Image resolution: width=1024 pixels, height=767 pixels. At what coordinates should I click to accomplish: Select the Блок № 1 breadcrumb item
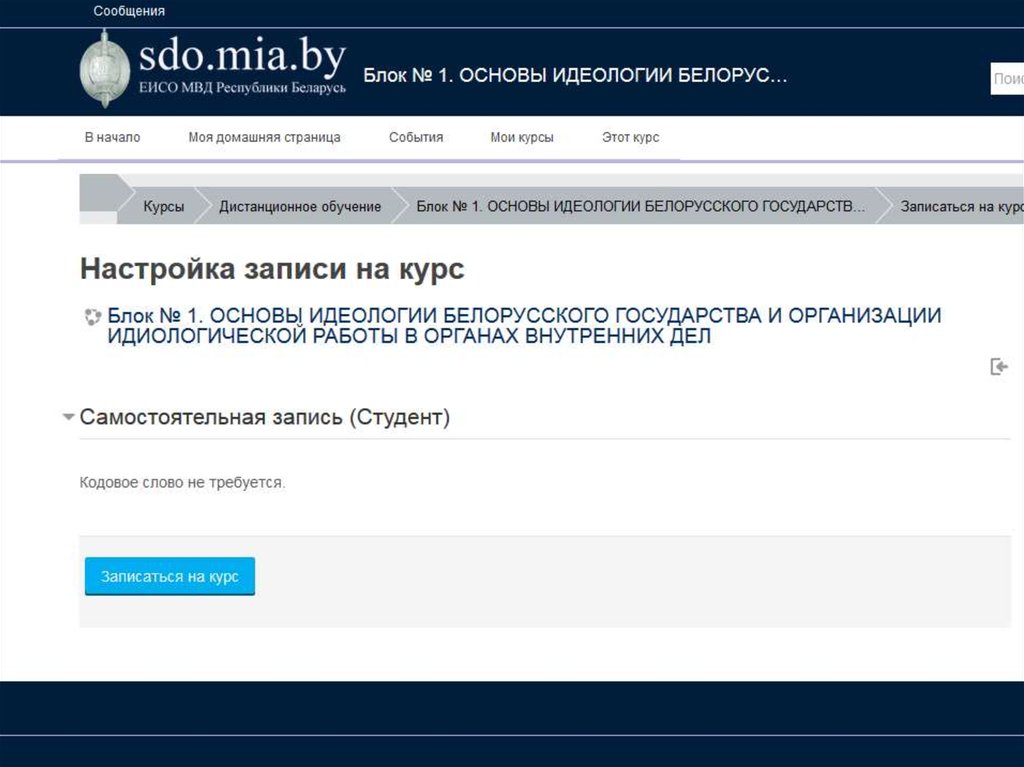click(640, 207)
